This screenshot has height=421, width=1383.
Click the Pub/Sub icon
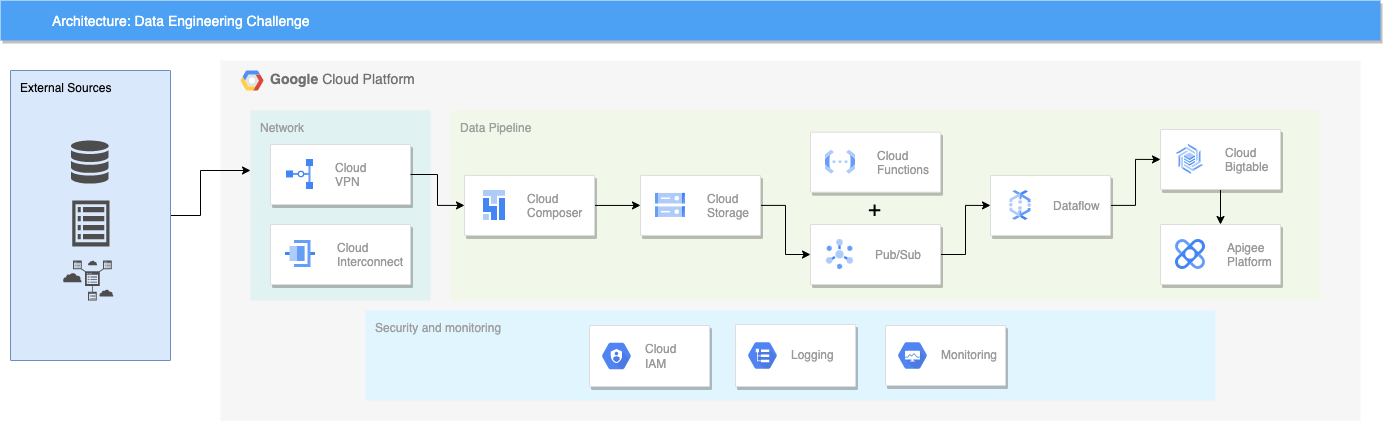(x=839, y=254)
